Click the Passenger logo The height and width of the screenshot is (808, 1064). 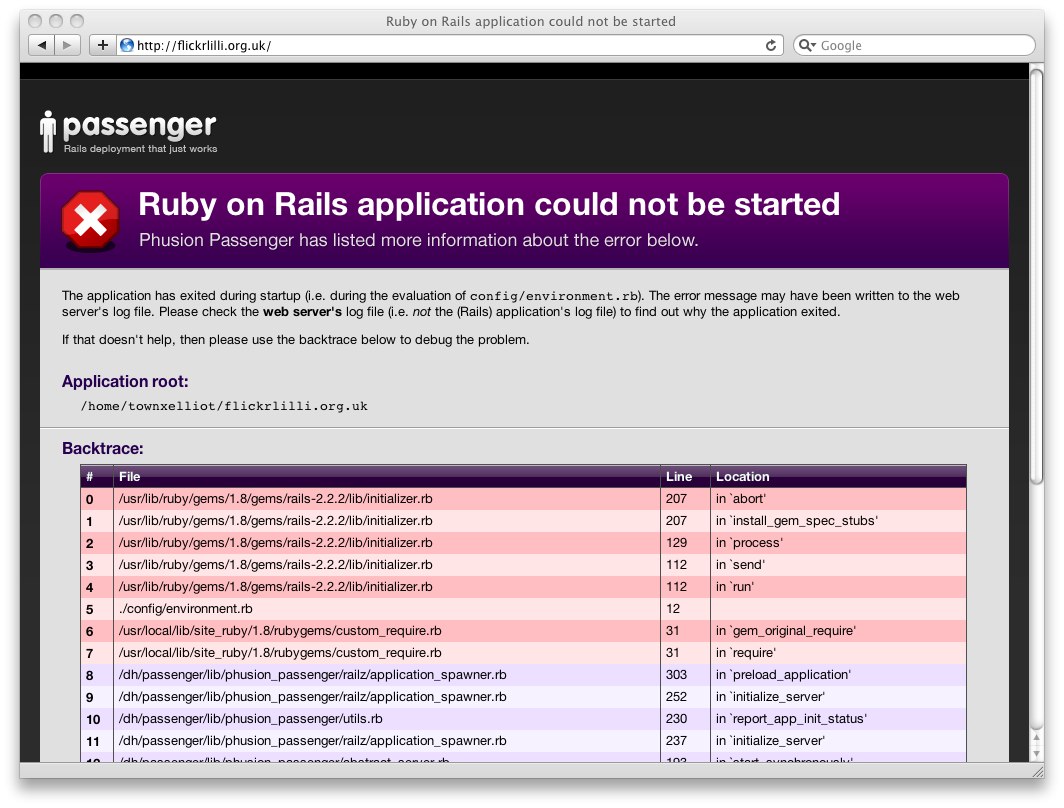tap(128, 132)
